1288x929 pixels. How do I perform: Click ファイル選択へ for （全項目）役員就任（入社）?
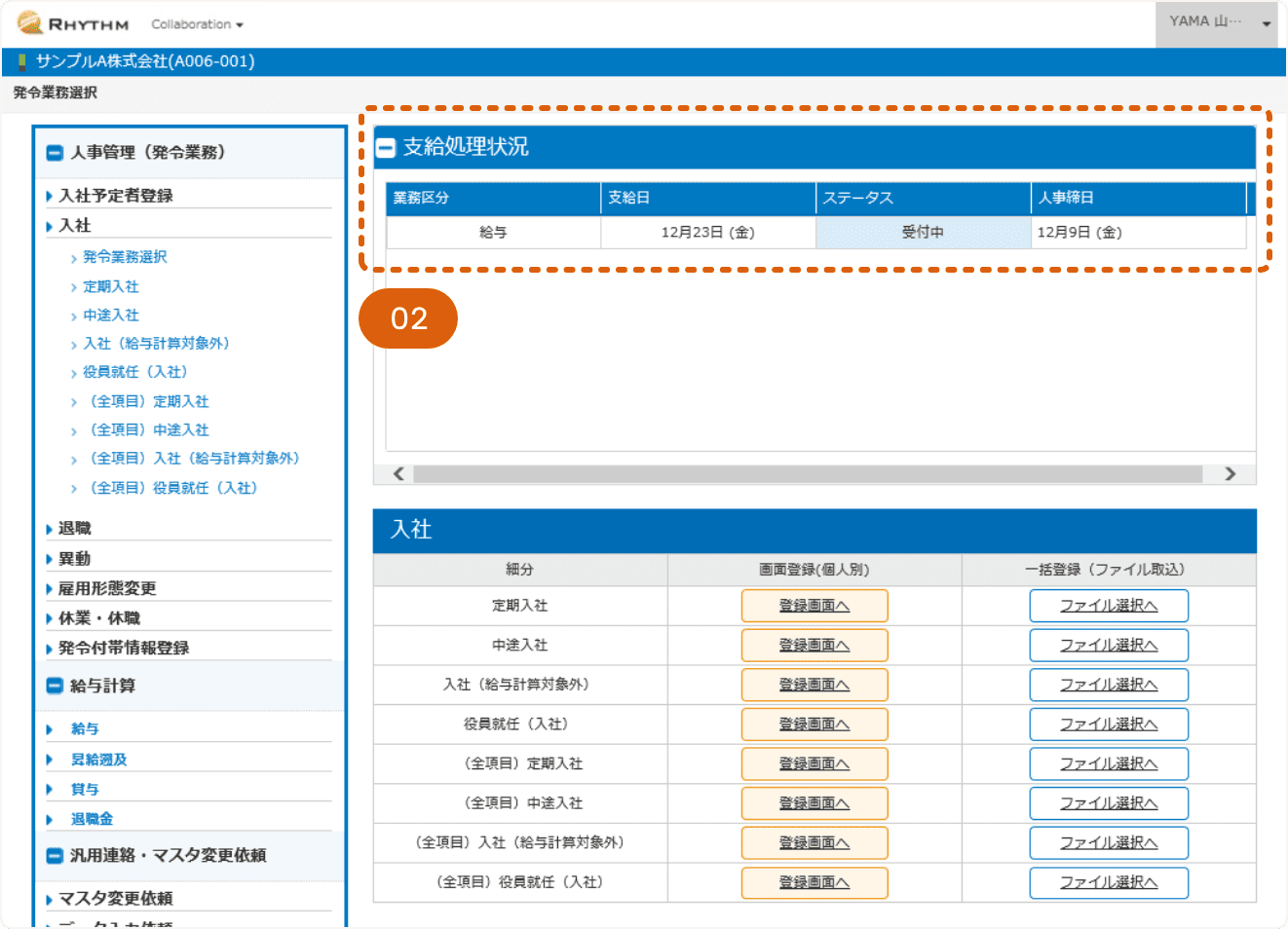(1109, 883)
